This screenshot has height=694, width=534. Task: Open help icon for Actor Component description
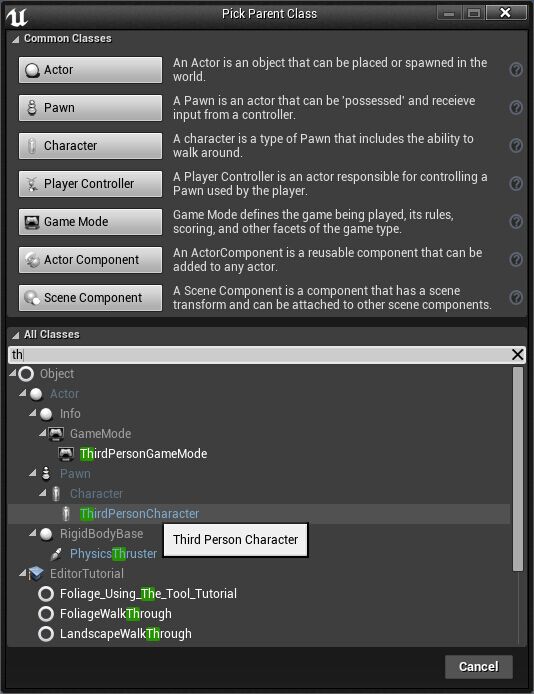point(516,259)
